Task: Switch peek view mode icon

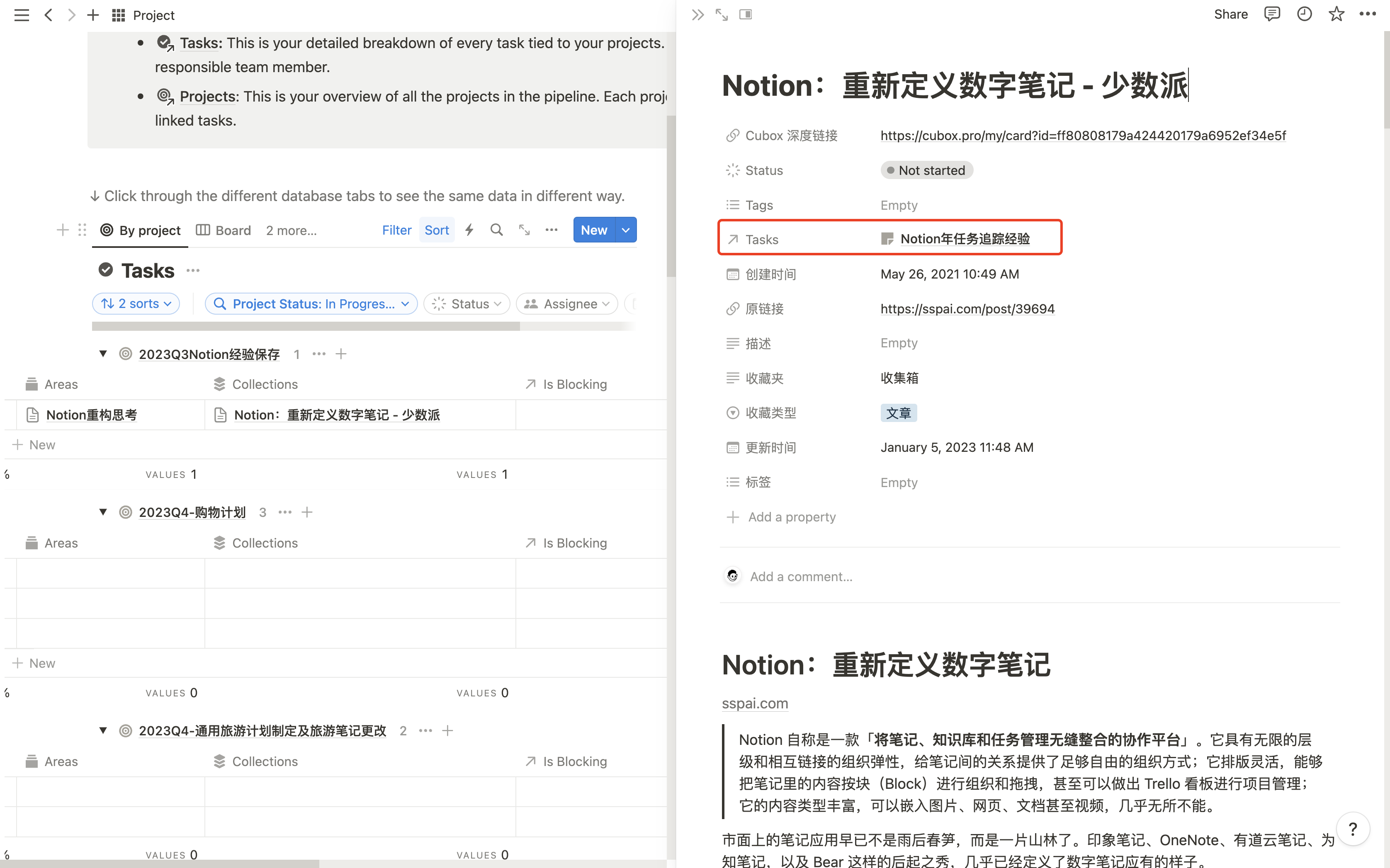Action: click(x=746, y=15)
